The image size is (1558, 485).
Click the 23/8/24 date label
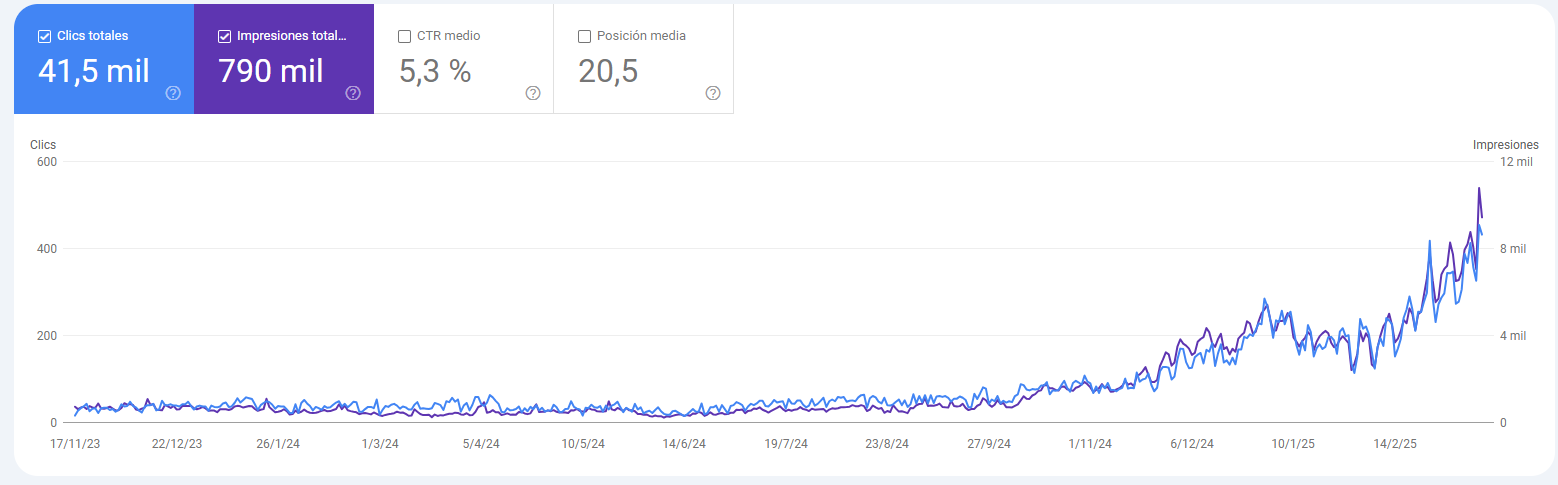point(887,443)
